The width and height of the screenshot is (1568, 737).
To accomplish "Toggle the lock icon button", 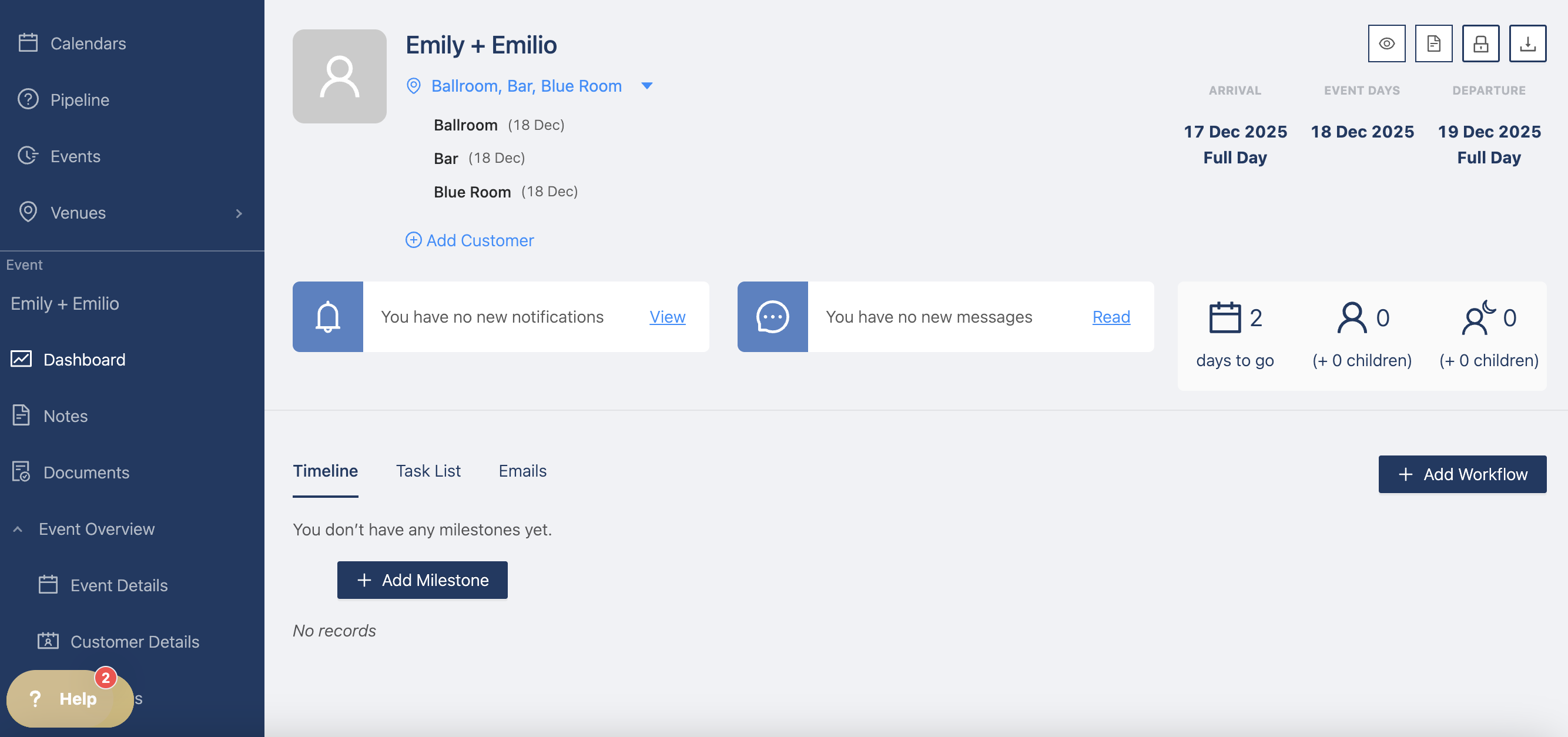I will pos(1480,44).
